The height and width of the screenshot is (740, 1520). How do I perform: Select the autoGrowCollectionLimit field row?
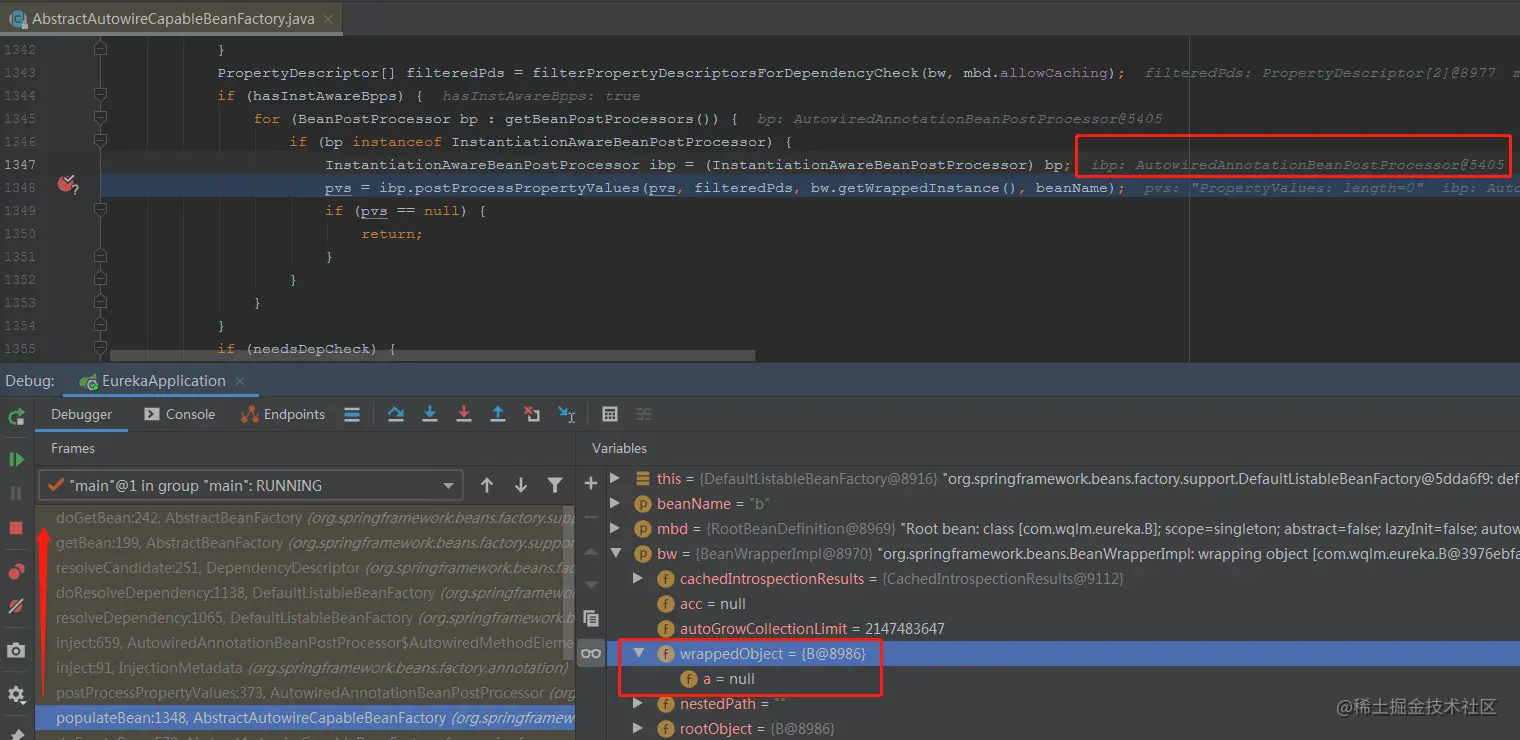[1064, 629]
